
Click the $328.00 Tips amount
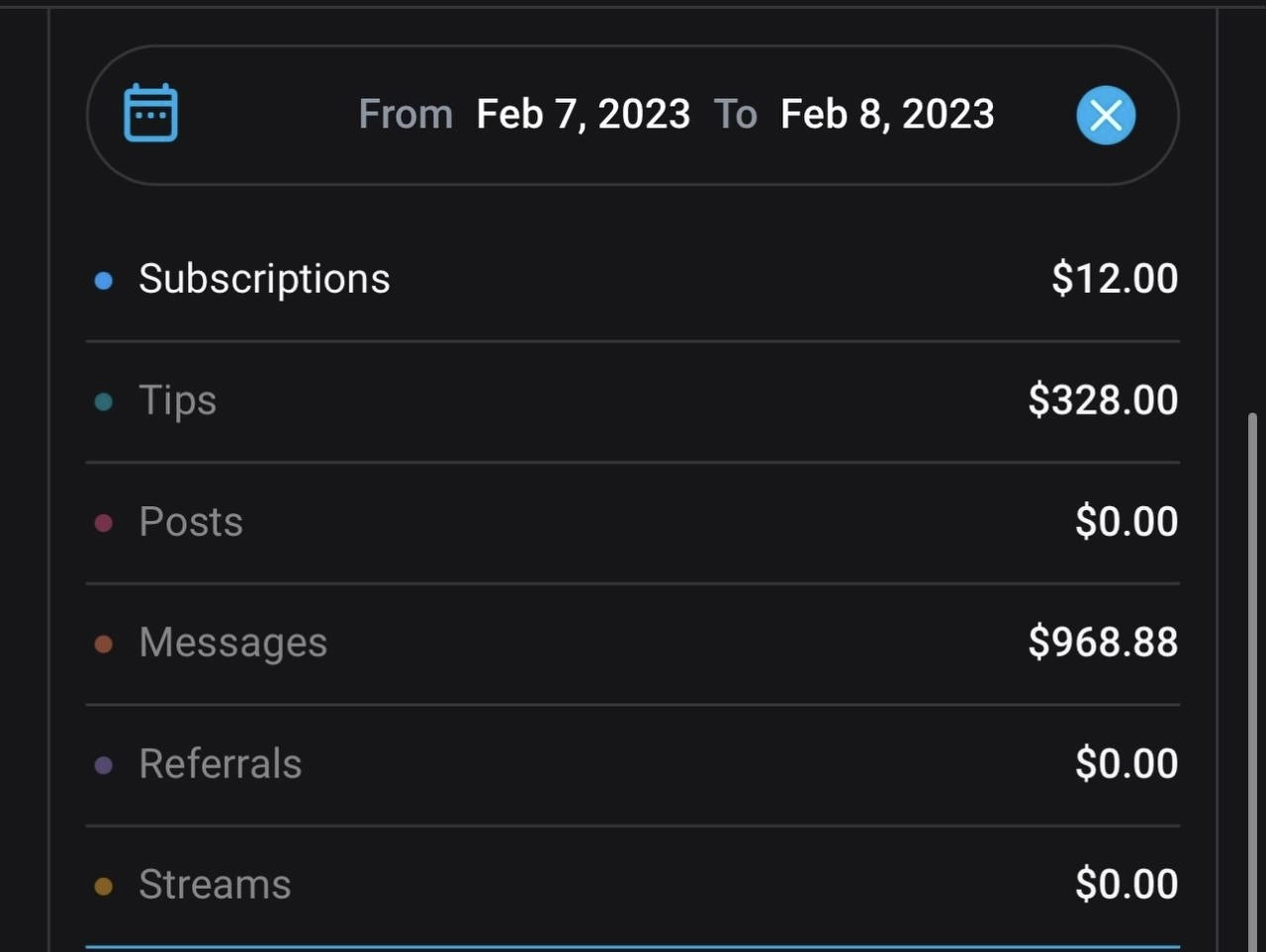[1103, 400]
